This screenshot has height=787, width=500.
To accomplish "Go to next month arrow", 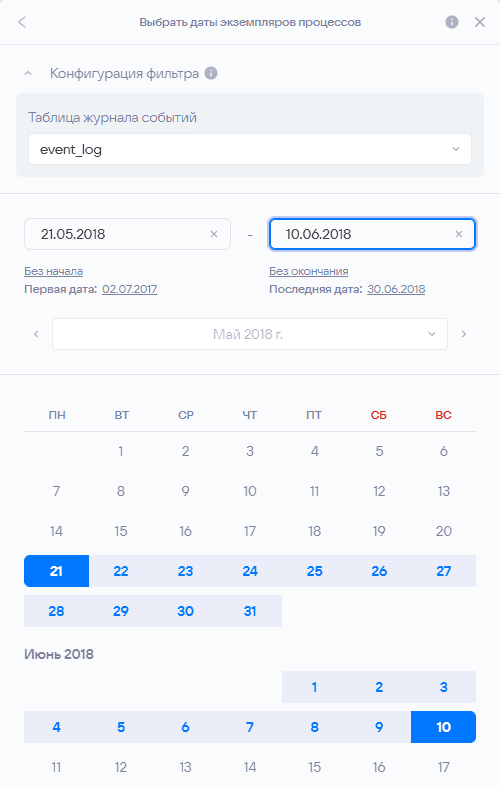I will click(464, 334).
